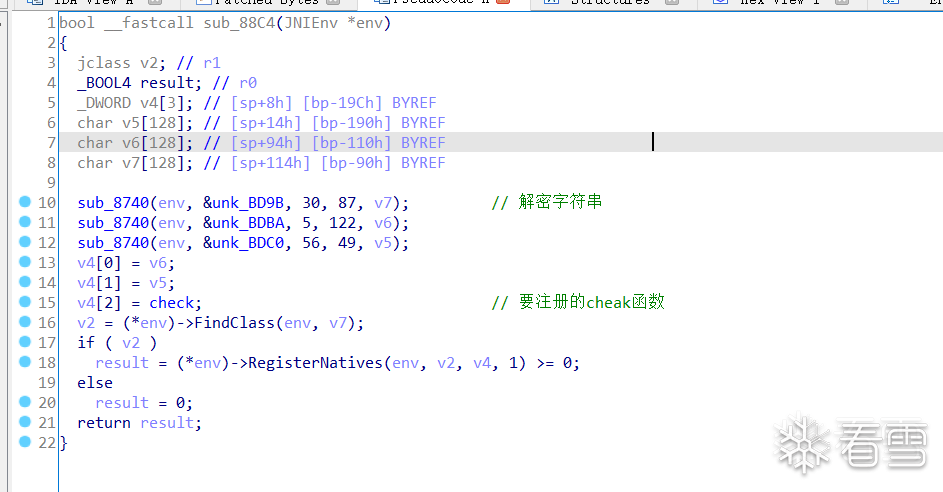Set breakpoint dot on return result line 21
Image resolution: width=943 pixels, height=492 pixels.
[x=25, y=421]
